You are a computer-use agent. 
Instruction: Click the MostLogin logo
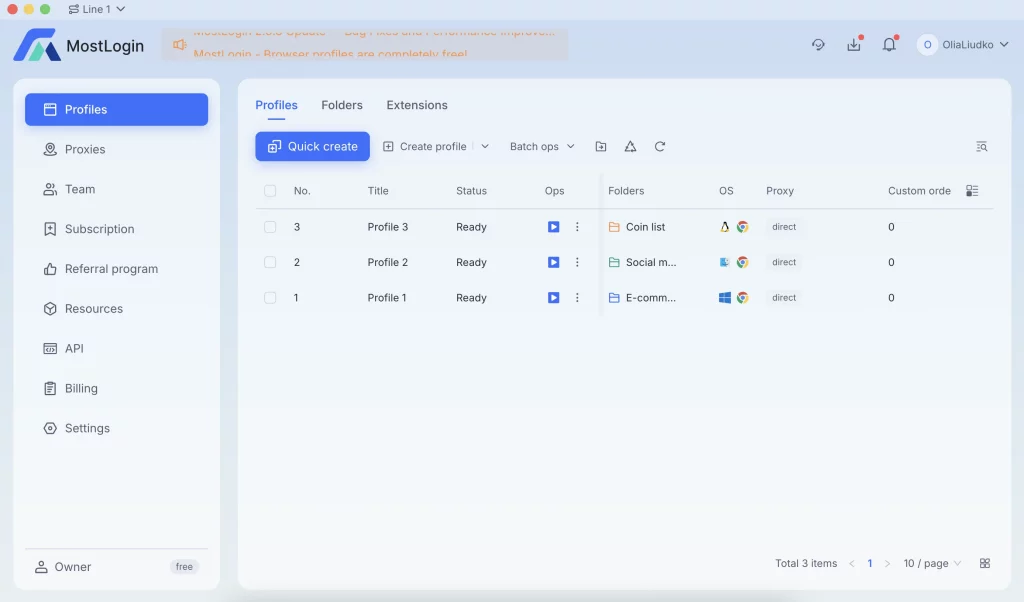pos(78,45)
